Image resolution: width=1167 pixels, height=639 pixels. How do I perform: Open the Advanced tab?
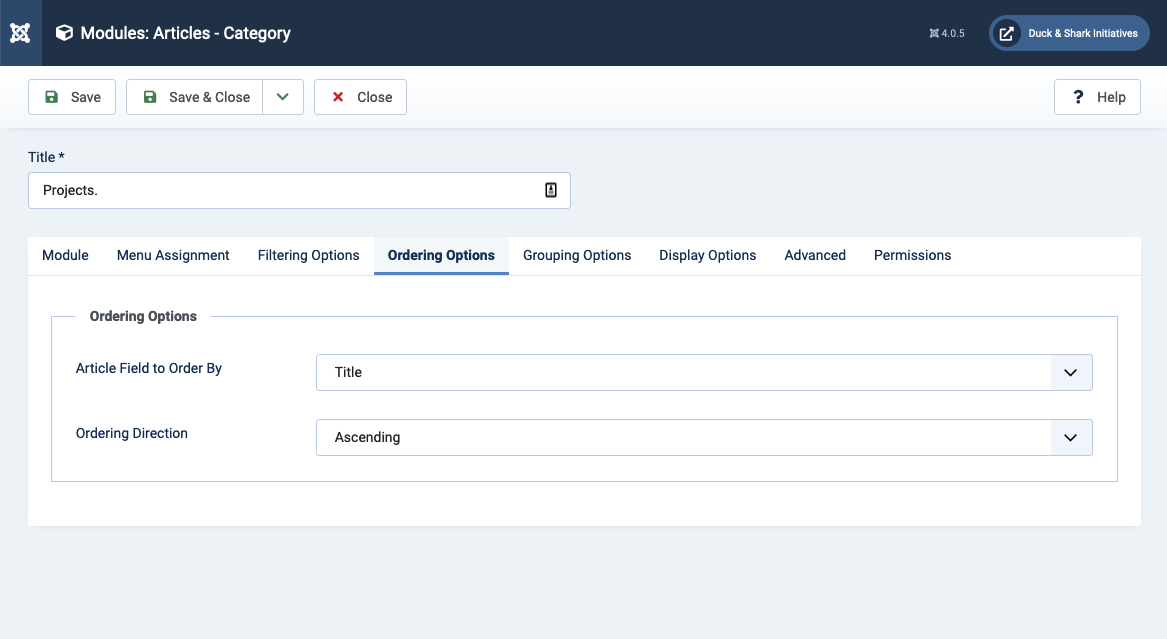coord(815,255)
